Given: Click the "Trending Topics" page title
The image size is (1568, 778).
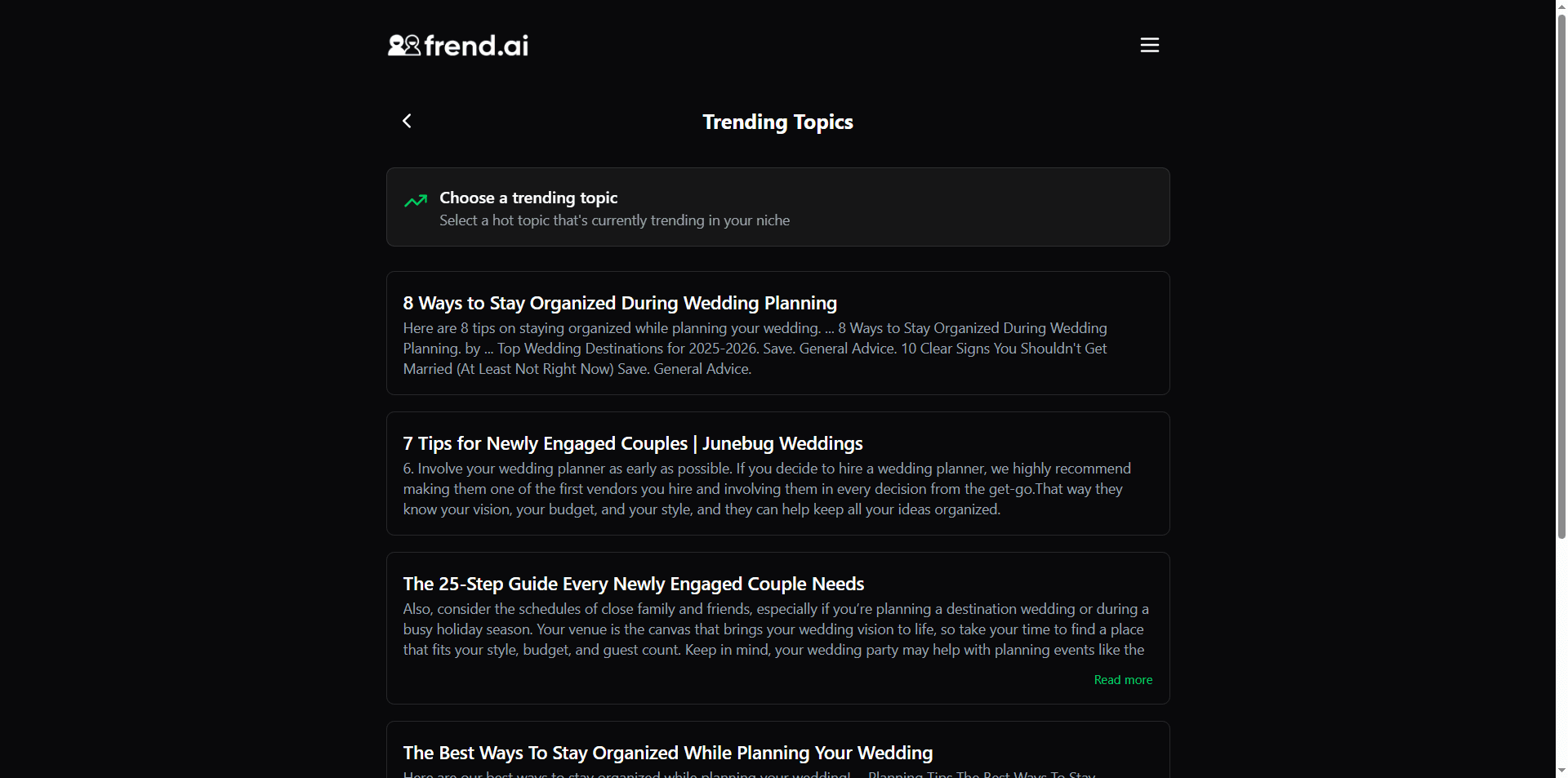Looking at the screenshot, I should coord(777,121).
